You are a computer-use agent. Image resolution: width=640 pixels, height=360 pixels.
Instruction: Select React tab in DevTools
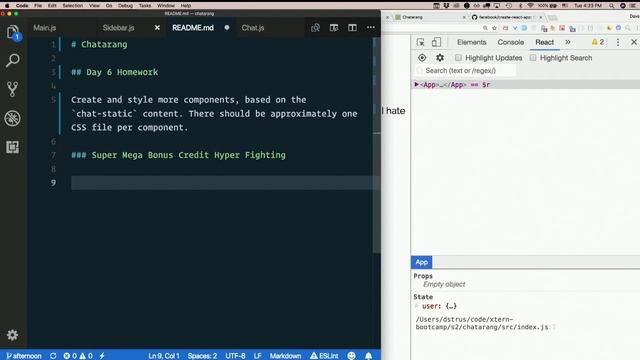pos(544,42)
